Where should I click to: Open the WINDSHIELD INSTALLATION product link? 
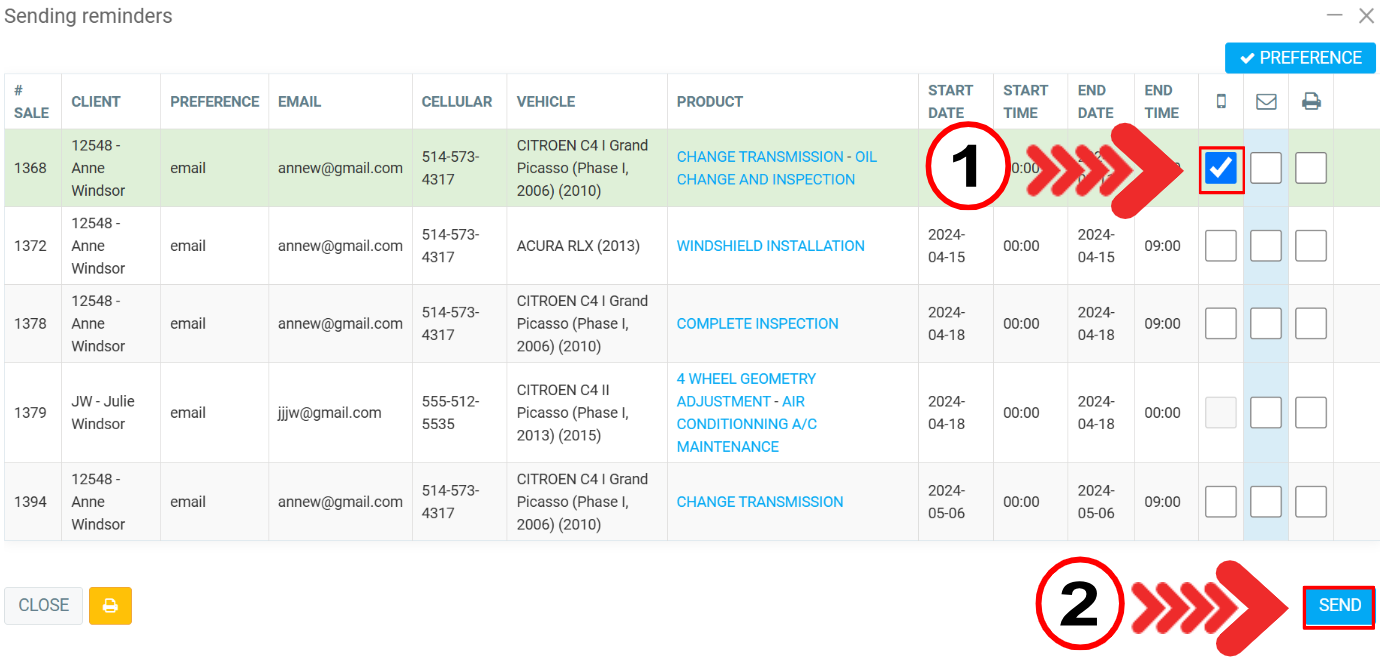click(770, 246)
